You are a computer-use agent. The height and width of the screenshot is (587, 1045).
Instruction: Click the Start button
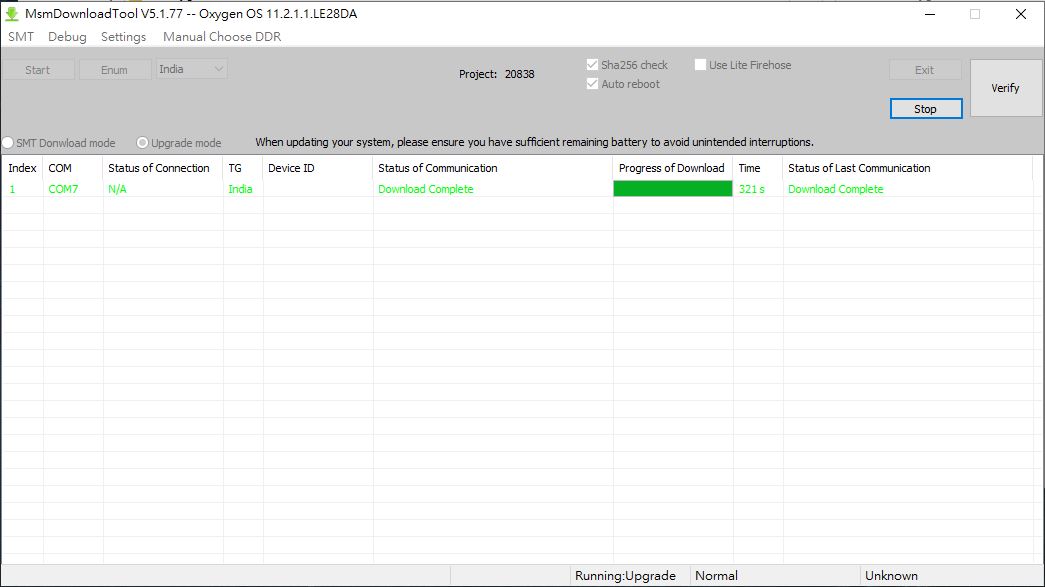pos(37,69)
